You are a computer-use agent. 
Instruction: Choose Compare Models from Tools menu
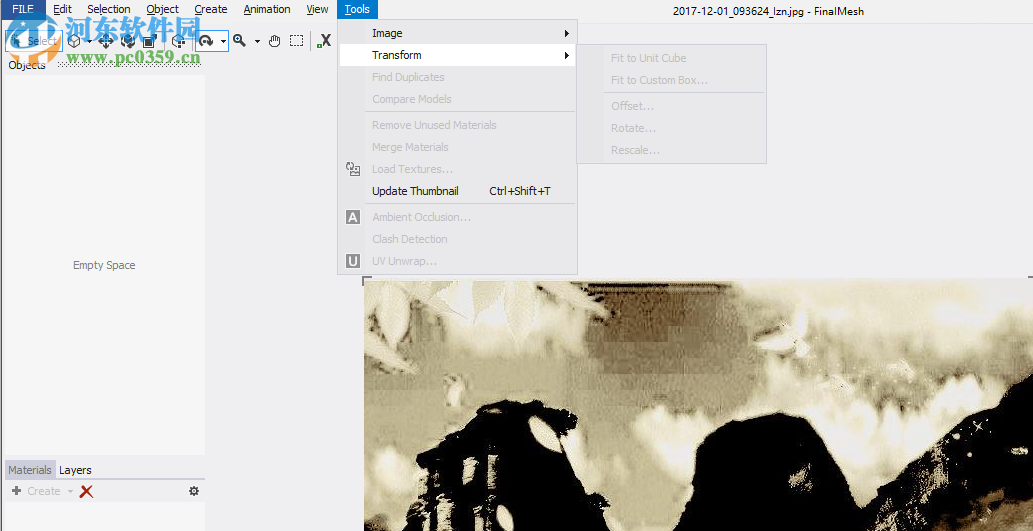[457, 99]
